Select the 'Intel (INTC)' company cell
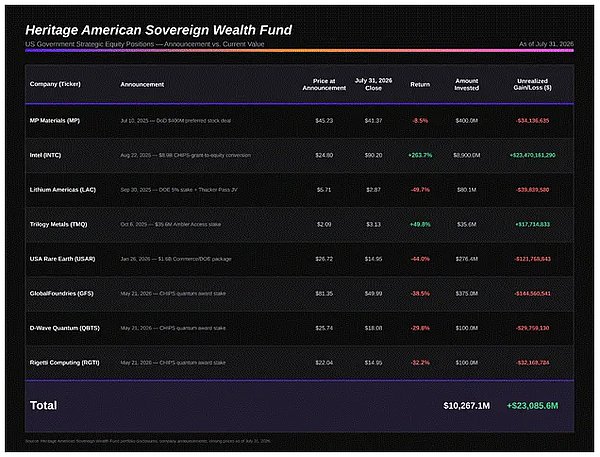600x457 pixels. click(45, 155)
